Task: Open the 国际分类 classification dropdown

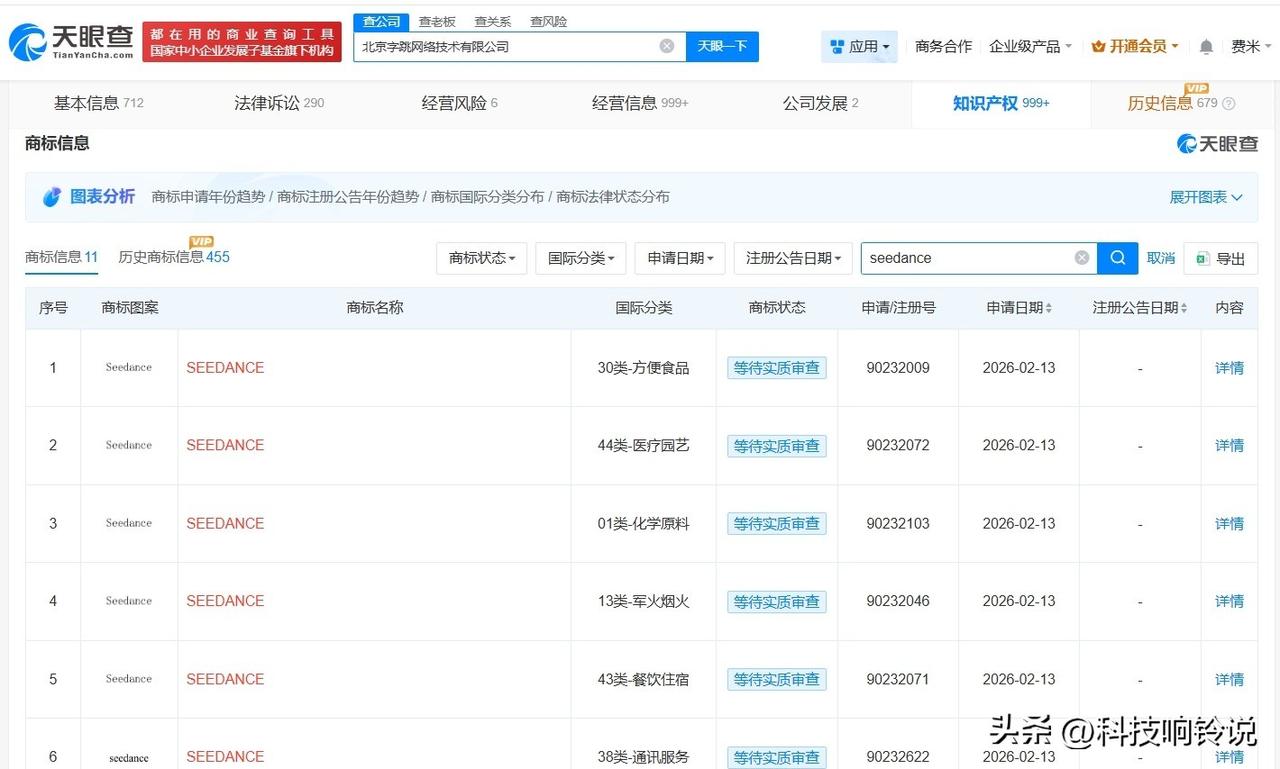Action: [580, 257]
